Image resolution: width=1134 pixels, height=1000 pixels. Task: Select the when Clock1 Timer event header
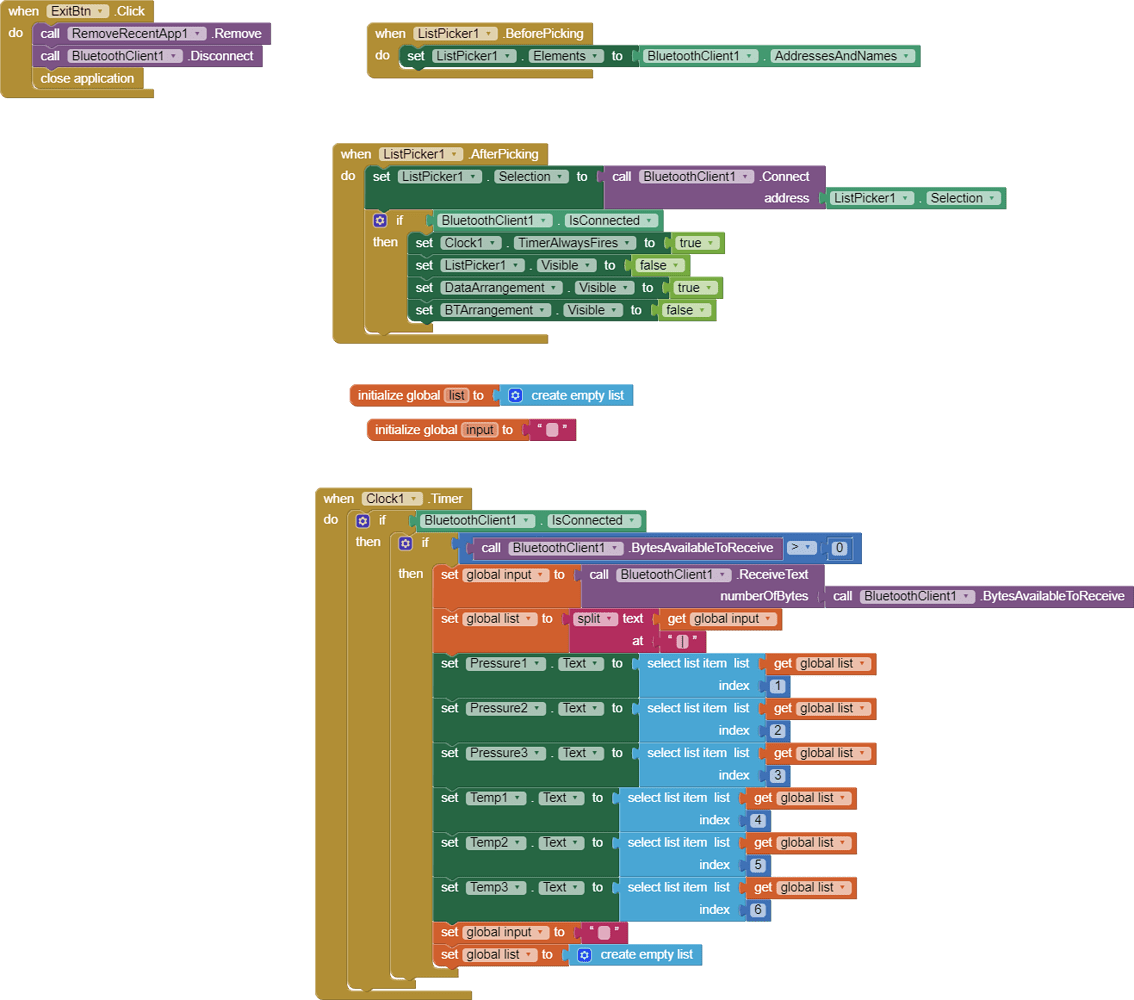[340, 498]
